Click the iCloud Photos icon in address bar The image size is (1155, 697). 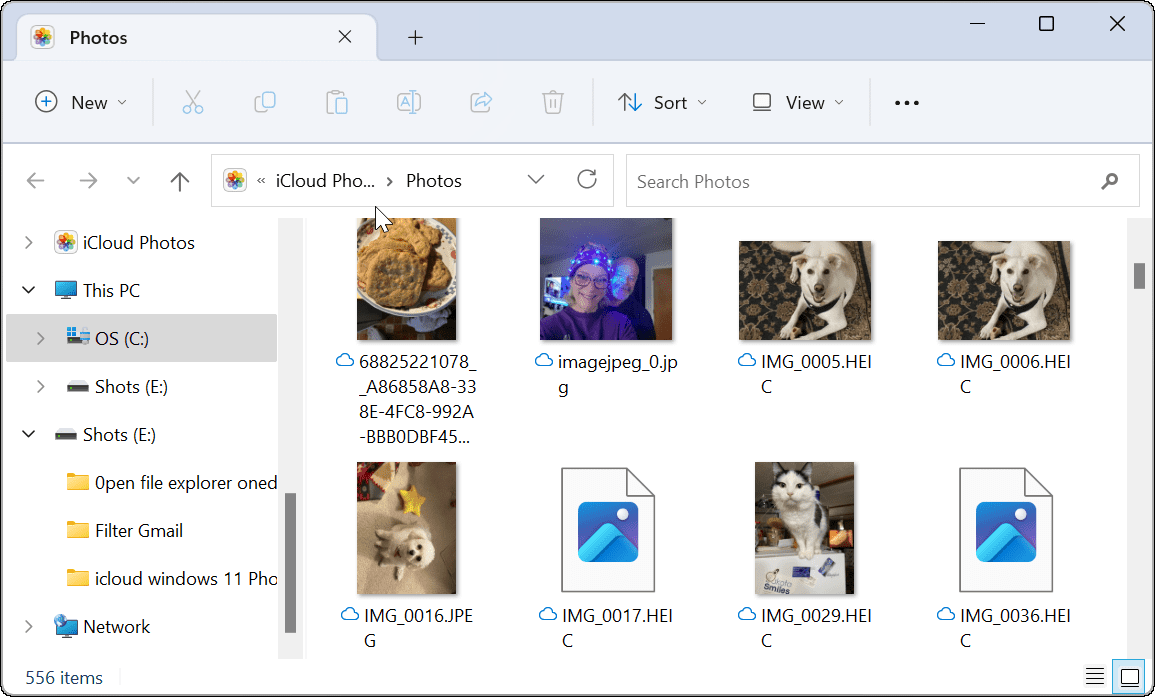pos(235,181)
